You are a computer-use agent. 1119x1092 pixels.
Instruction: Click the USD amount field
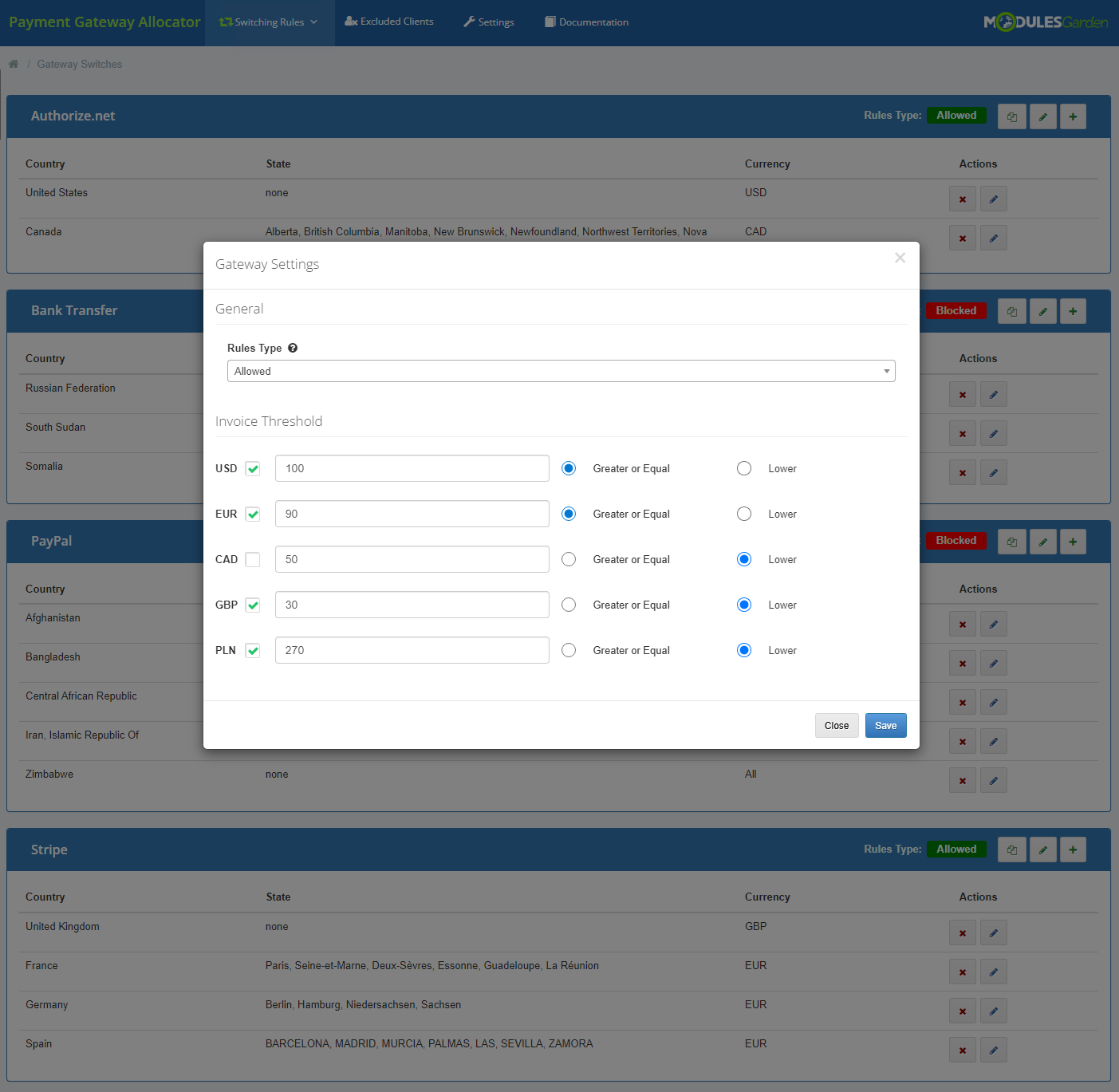412,468
